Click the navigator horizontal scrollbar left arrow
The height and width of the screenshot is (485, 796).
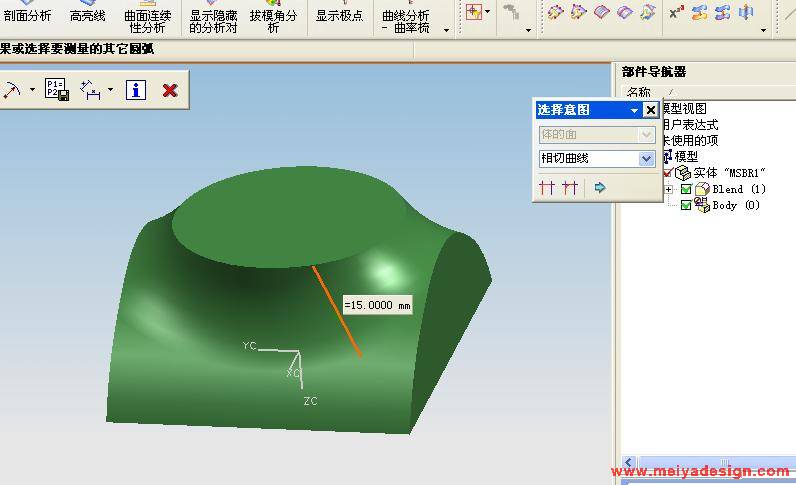(628, 462)
